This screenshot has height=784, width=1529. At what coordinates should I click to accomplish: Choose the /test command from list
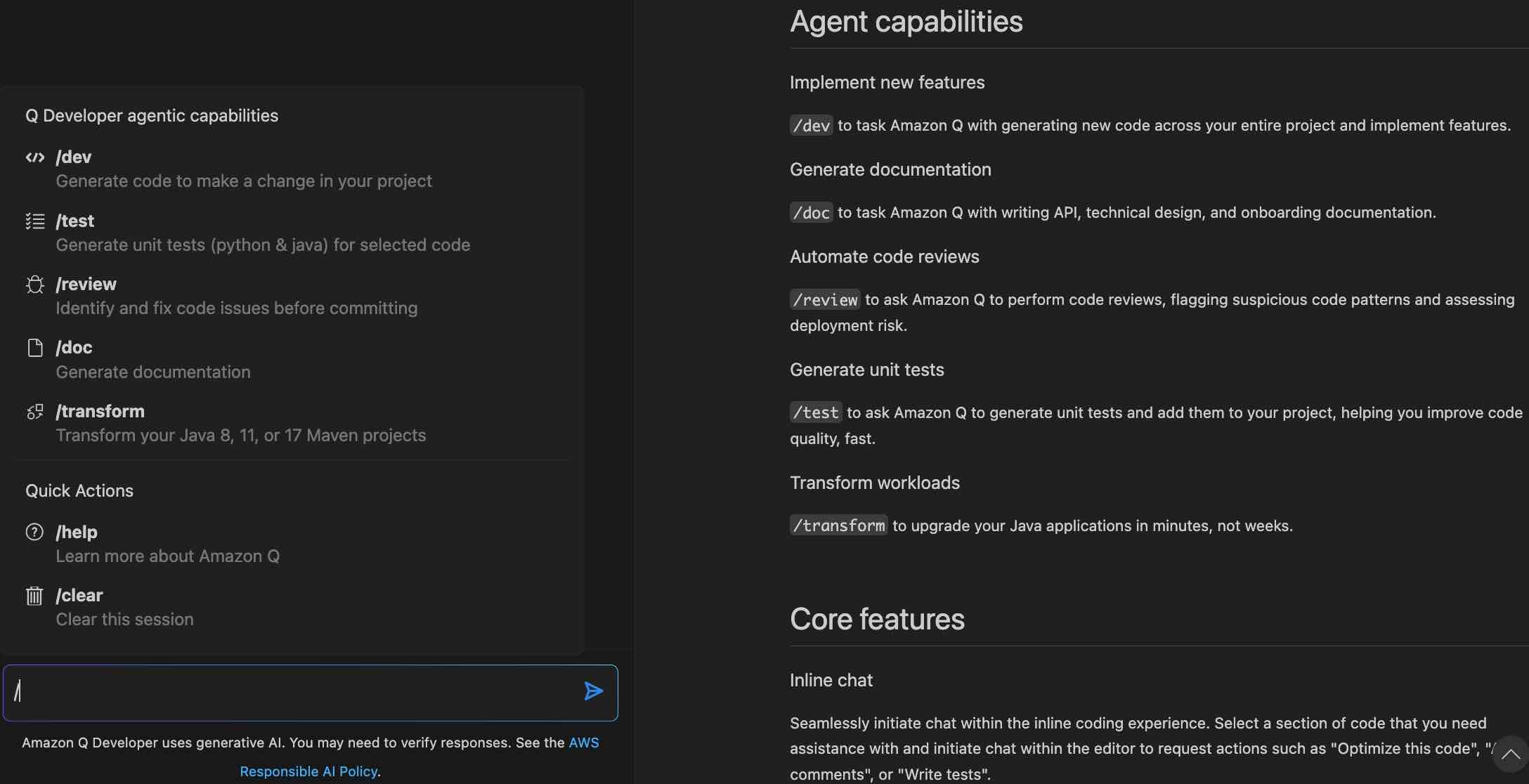tap(262, 233)
